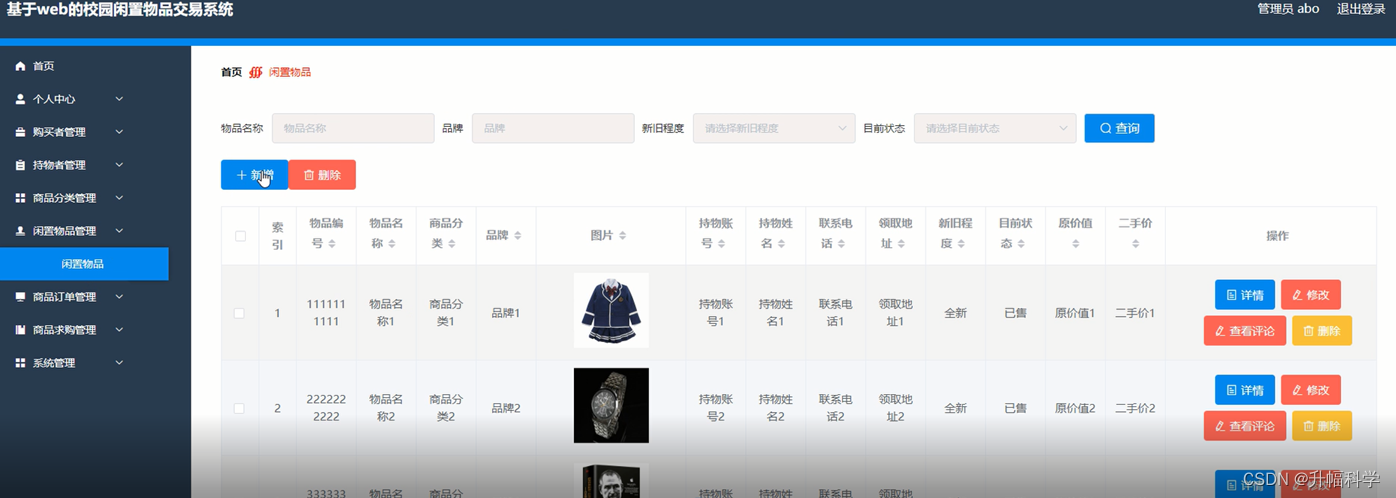Click the sort arrows on 持物姓名 column
The image size is (1396, 498).
[x=781, y=244]
